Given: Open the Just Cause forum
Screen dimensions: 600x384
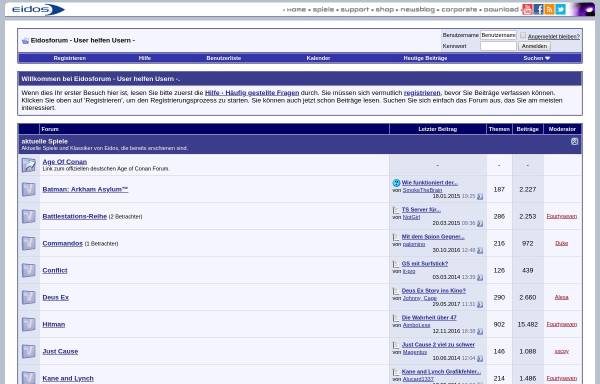Looking at the screenshot, I should (60, 351).
